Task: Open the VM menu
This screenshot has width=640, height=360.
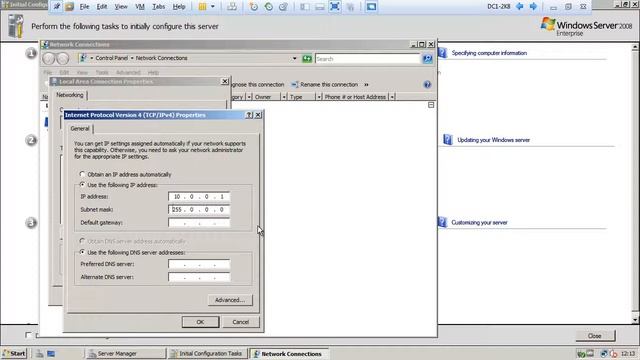Action: pyautogui.click(x=140, y=7)
